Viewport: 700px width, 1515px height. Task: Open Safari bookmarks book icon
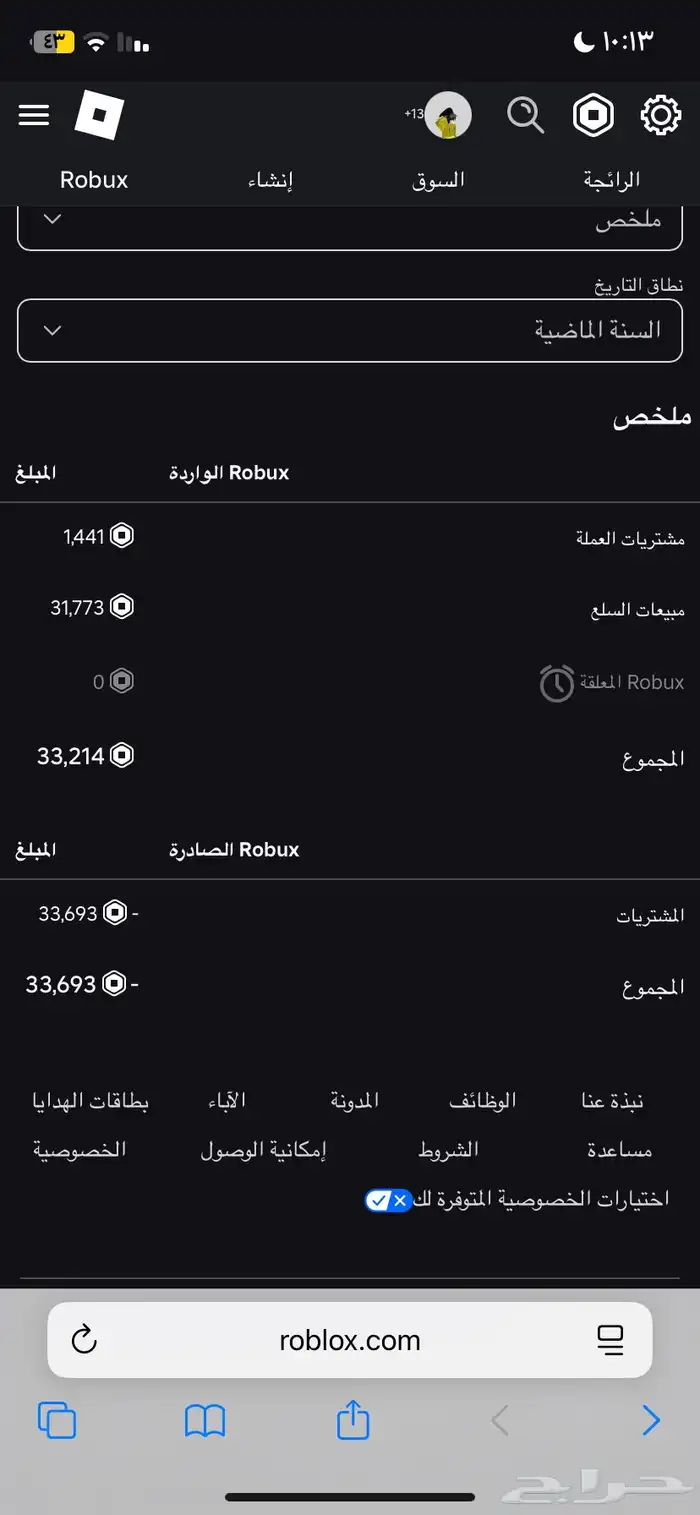click(x=205, y=1420)
